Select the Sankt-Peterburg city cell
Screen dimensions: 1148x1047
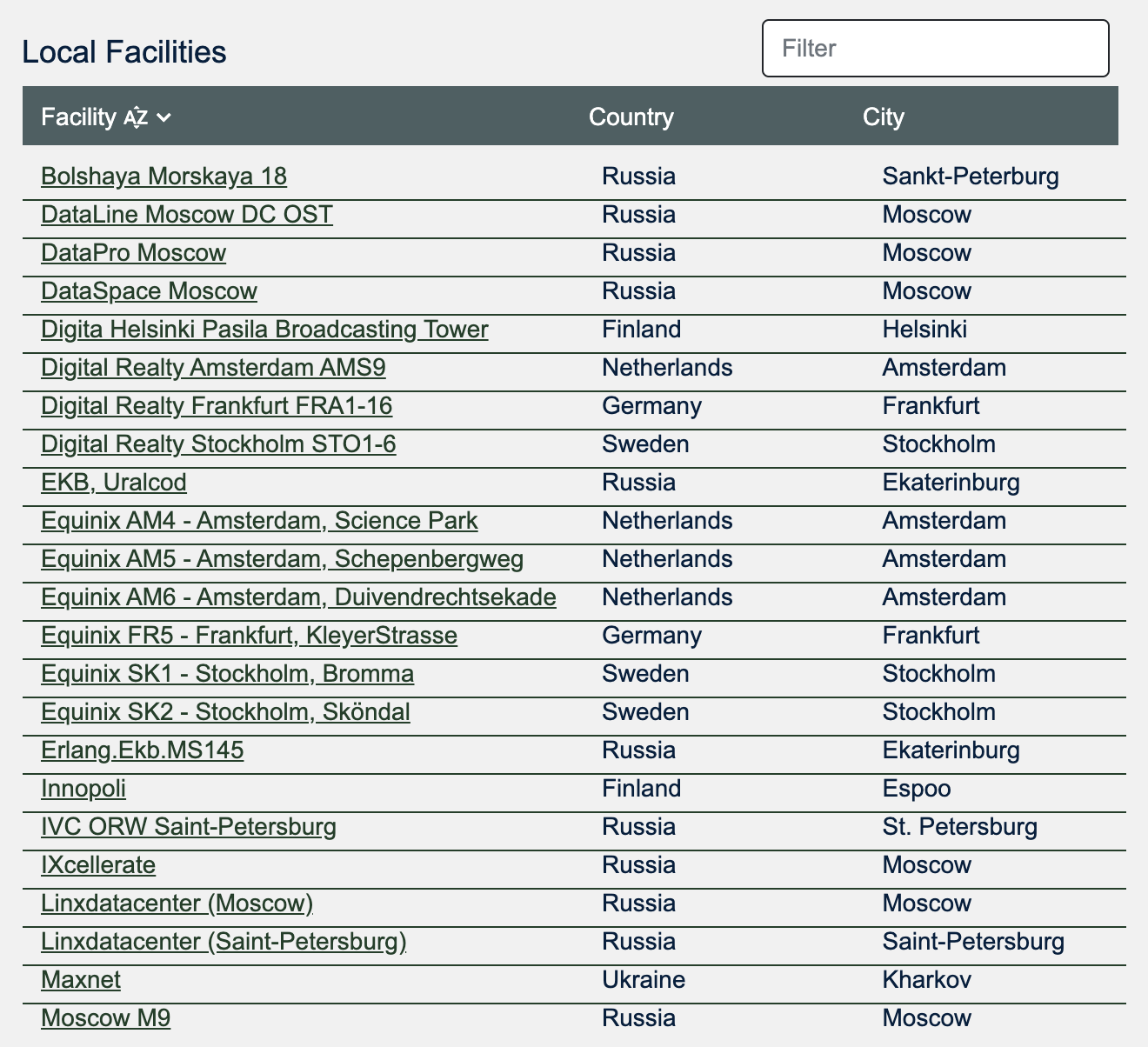[971, 177]
